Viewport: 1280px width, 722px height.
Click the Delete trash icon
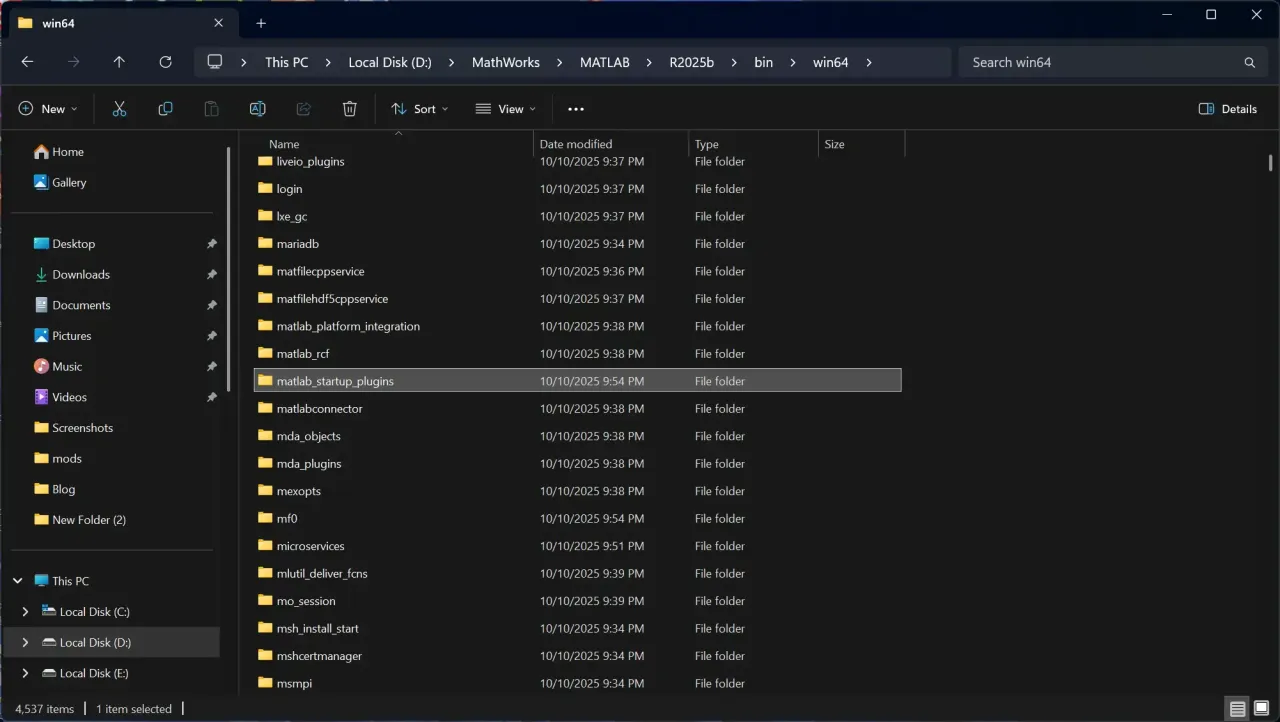pyautogui.click(x=349, y=109)
